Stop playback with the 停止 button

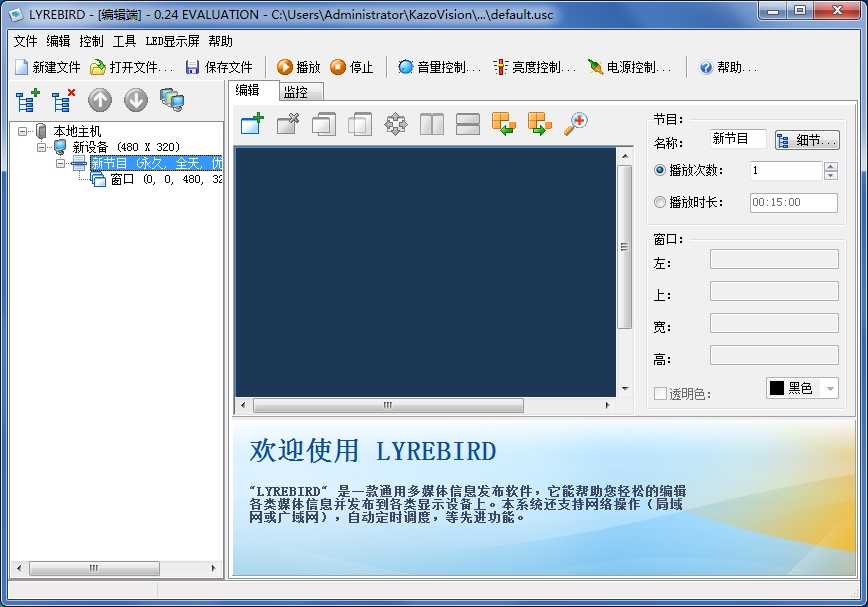point(352,68)
